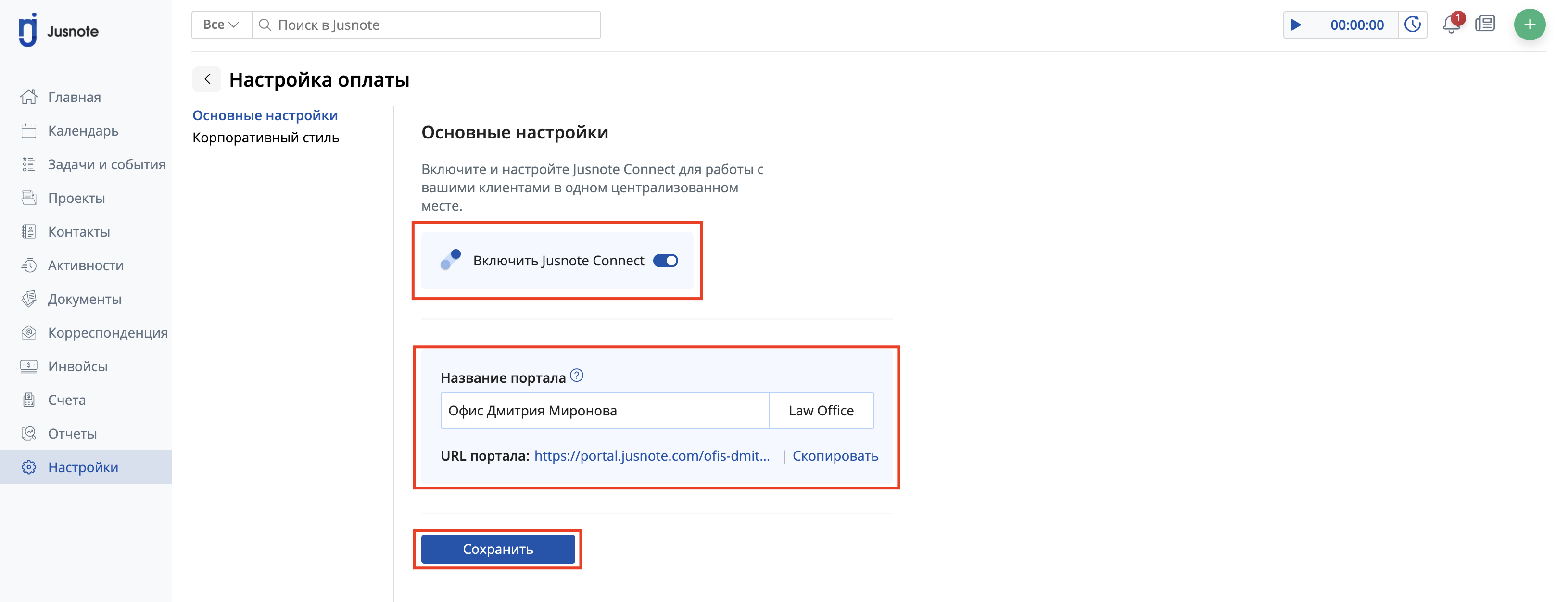Click the Скопировать link
The height and width of the screenshot is (602, 1568).
pos(835,456)
